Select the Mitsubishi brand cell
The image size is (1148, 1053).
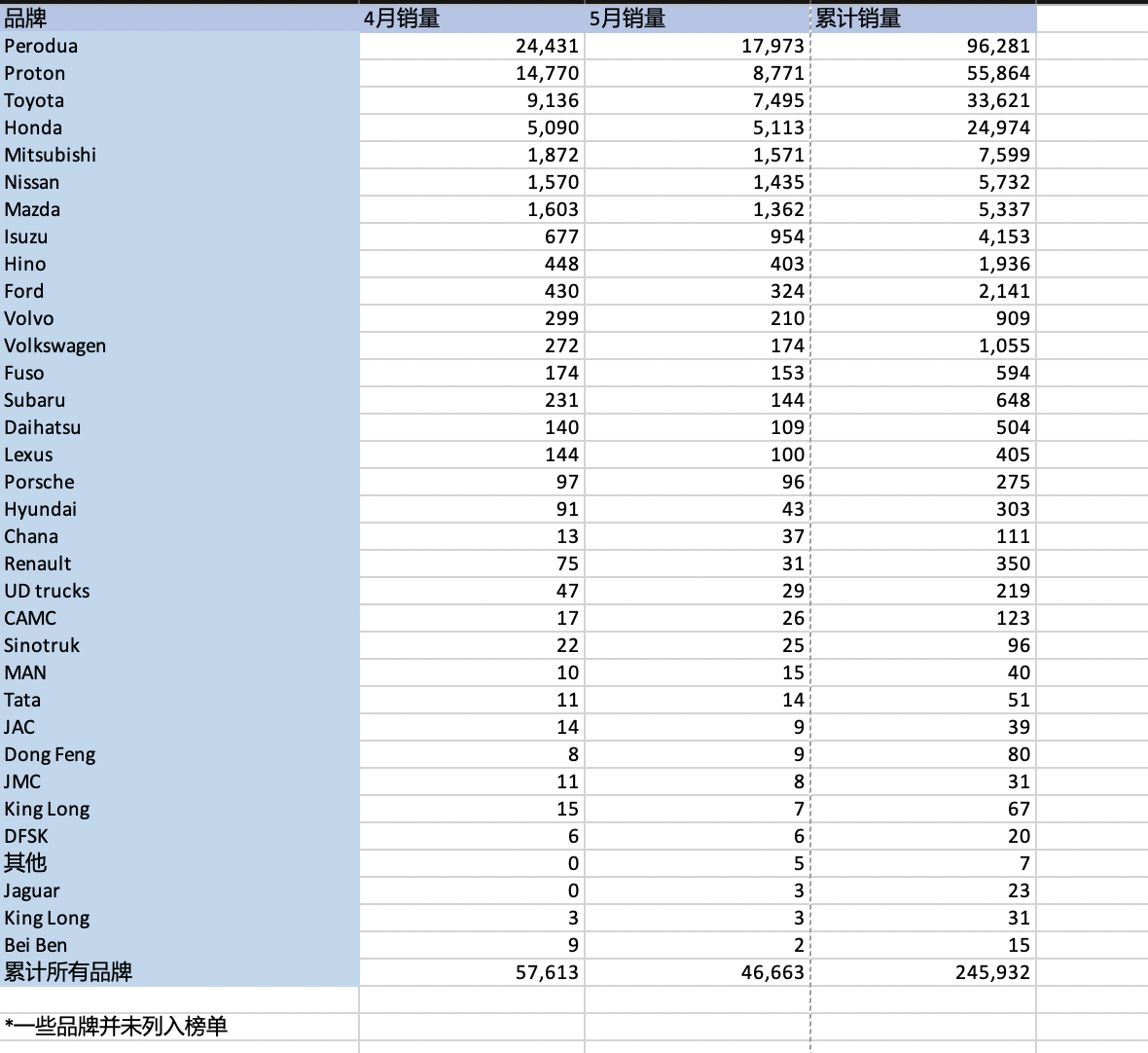point(180,155)
